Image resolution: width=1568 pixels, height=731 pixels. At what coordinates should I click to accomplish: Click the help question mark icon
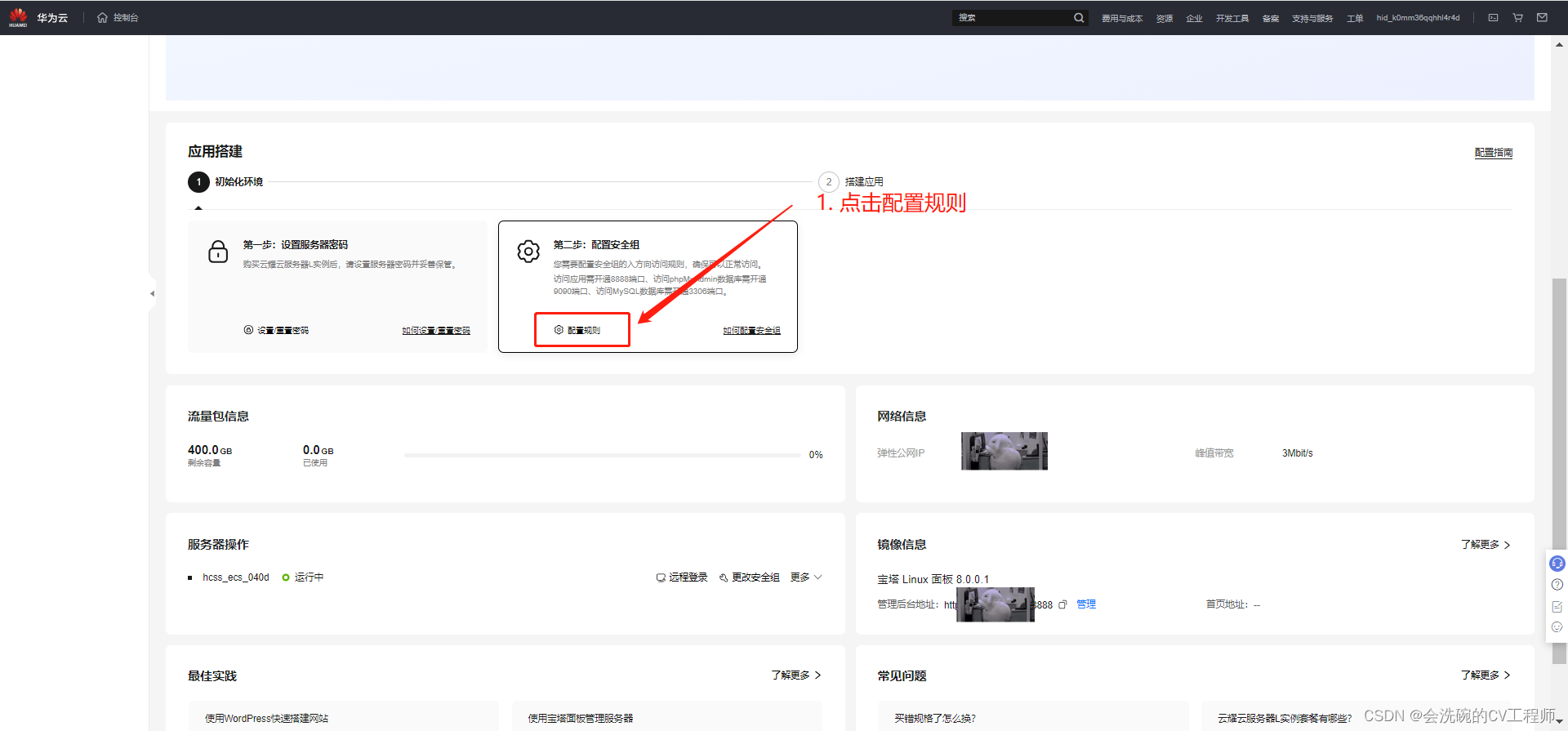1557,585
